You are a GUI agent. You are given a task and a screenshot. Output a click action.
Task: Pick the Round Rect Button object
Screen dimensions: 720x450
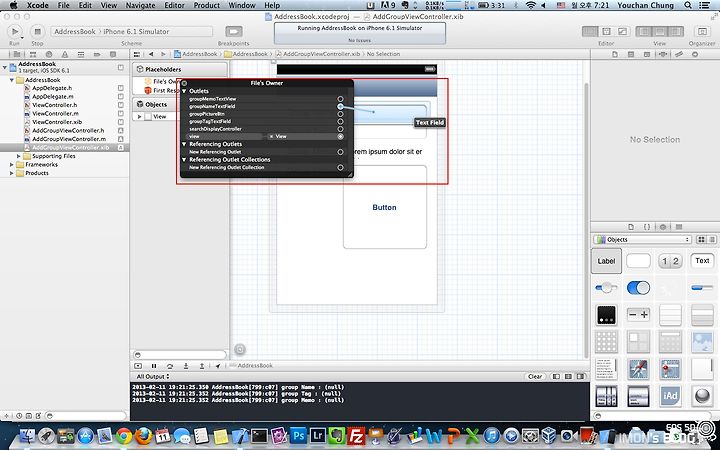(x=638, y=261)
